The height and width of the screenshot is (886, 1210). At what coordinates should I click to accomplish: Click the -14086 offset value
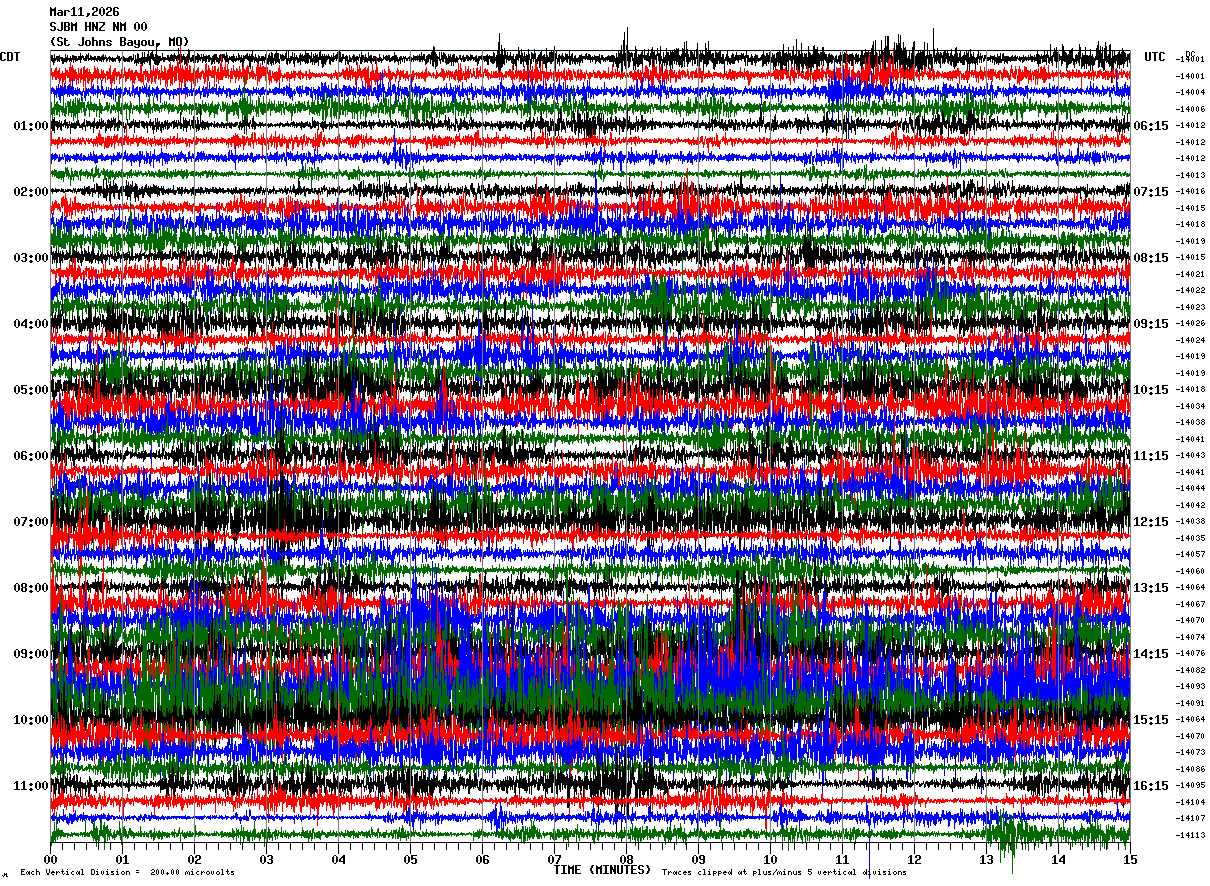point(1190,769)
